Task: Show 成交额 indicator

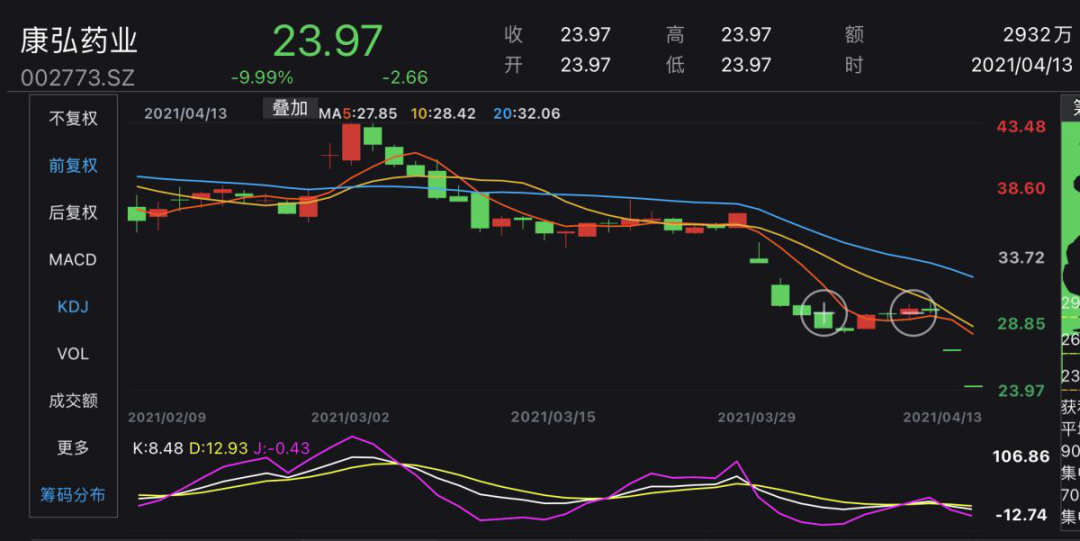Action: coord(73,400)
